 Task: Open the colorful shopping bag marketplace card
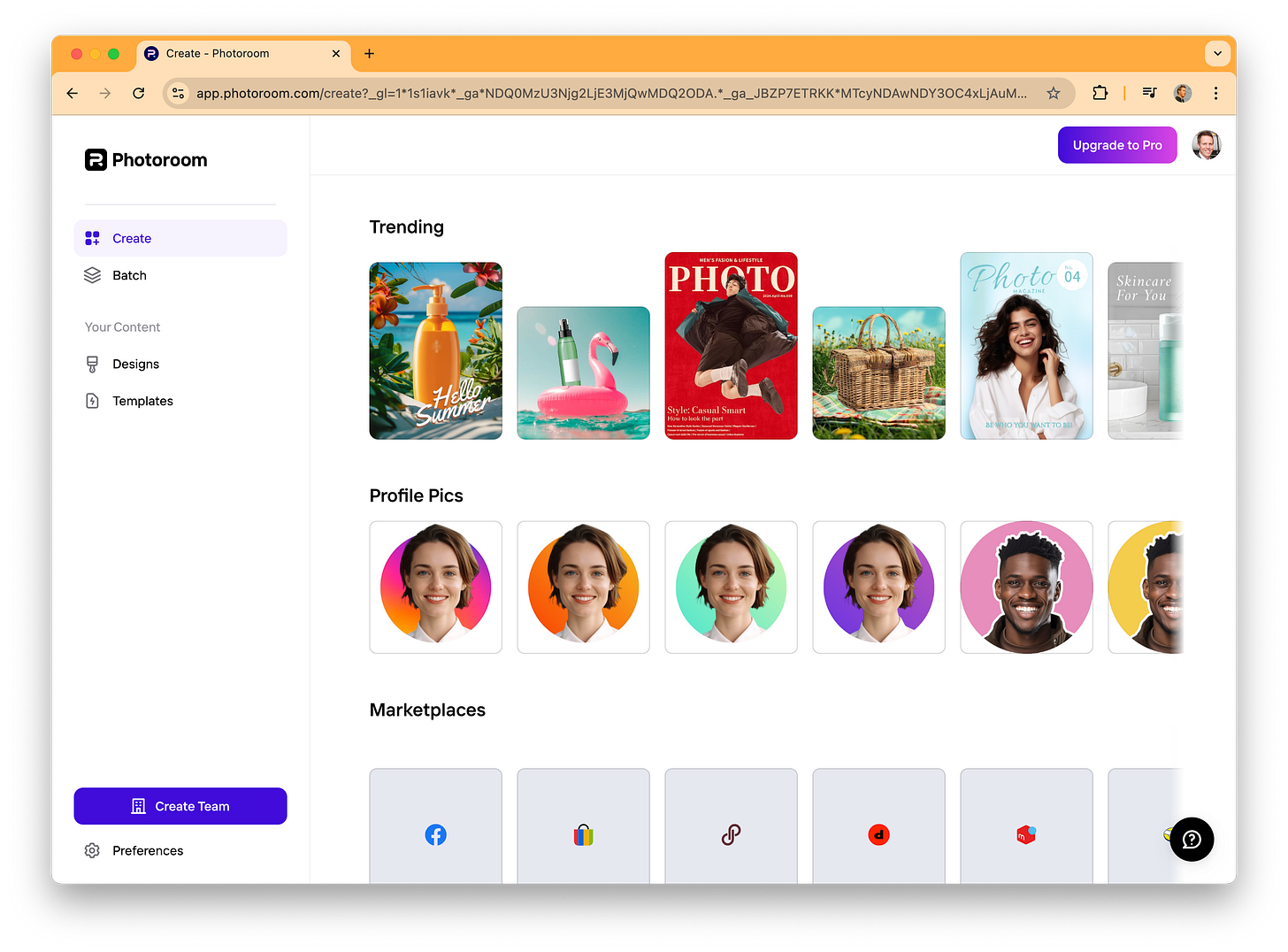[x=583, y=825]
